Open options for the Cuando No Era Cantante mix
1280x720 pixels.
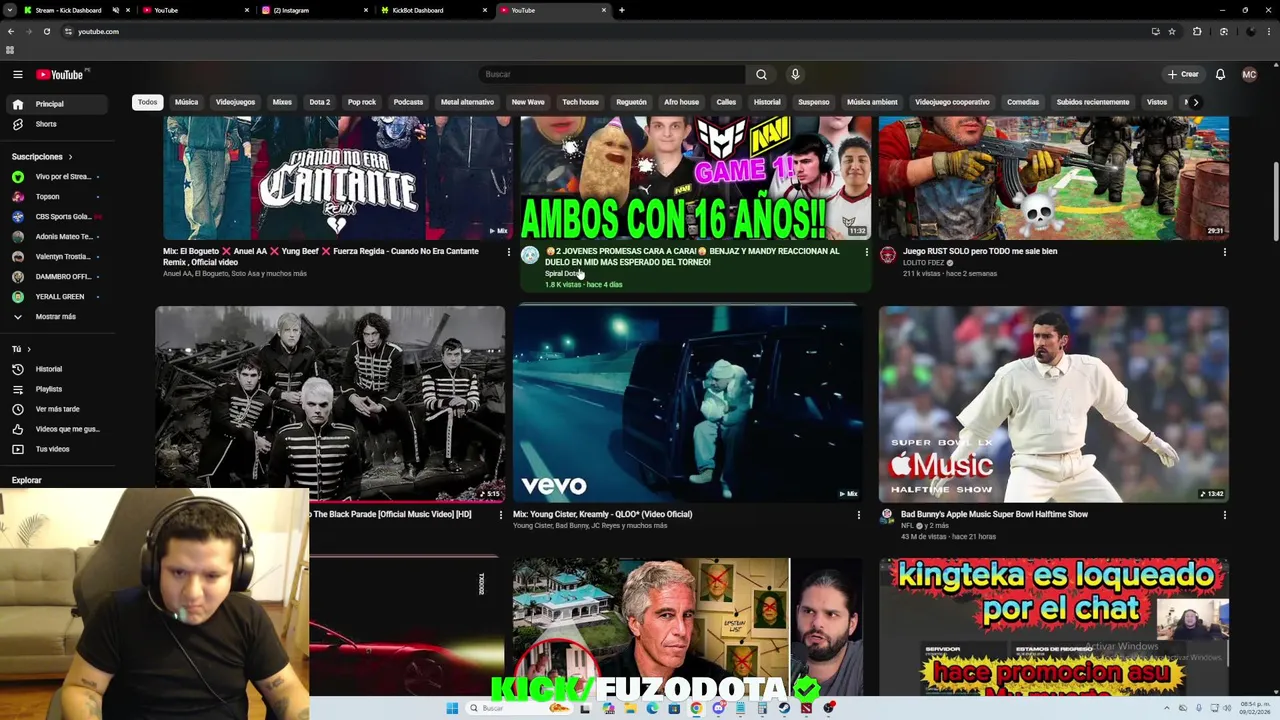(508, 252)
